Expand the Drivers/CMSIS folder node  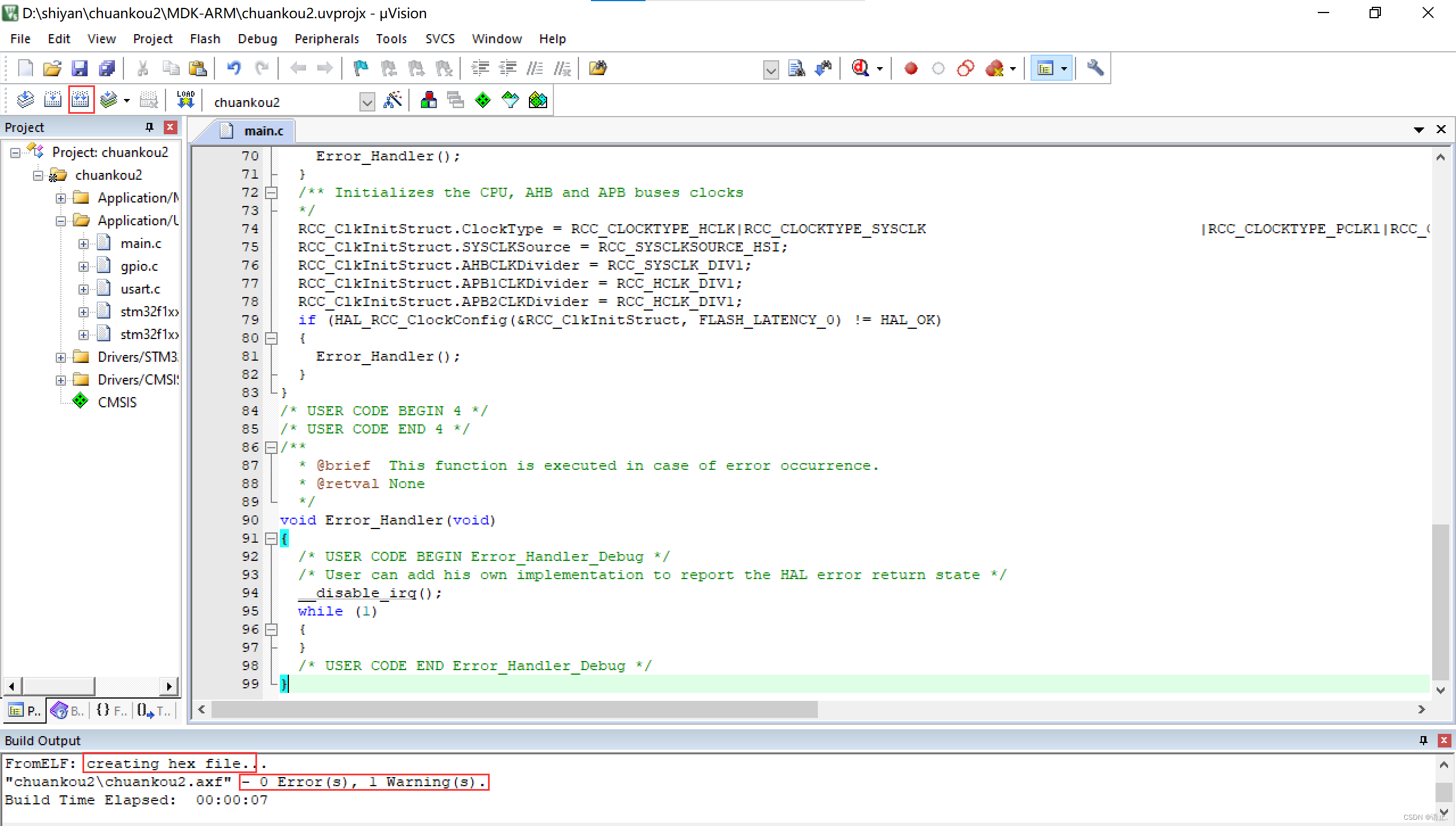[x=61, y=380]
